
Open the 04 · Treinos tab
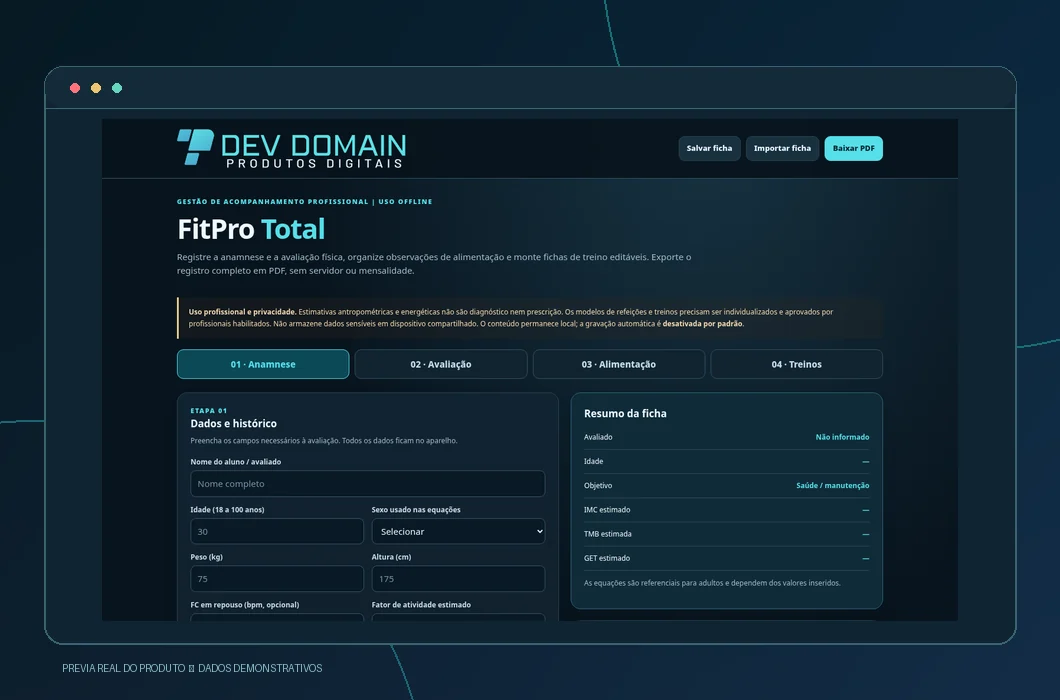tap(796, 364)
